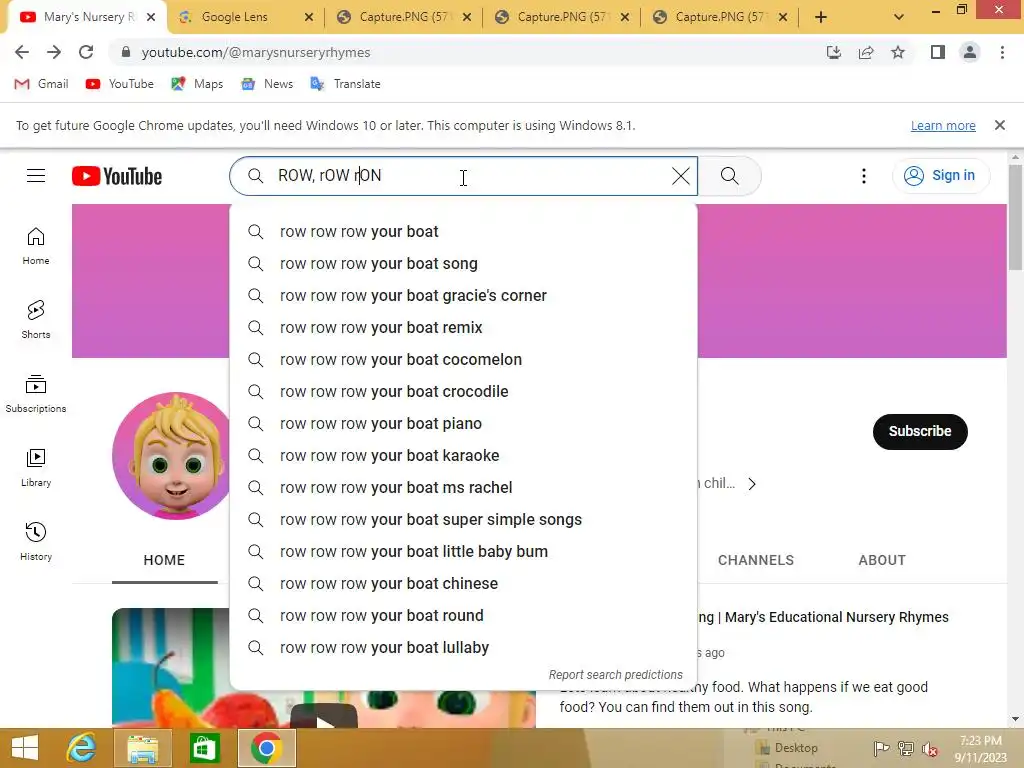Open History in the sidebar
Viewport: 1024px width, 768px height.
(x=36, y=541)
